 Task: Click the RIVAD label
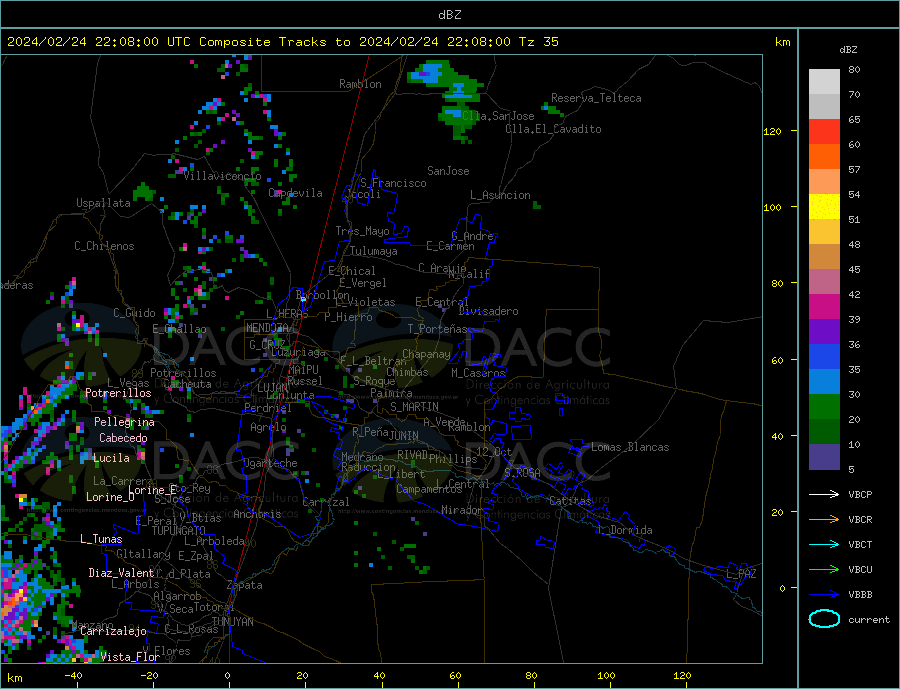[413, 455]
